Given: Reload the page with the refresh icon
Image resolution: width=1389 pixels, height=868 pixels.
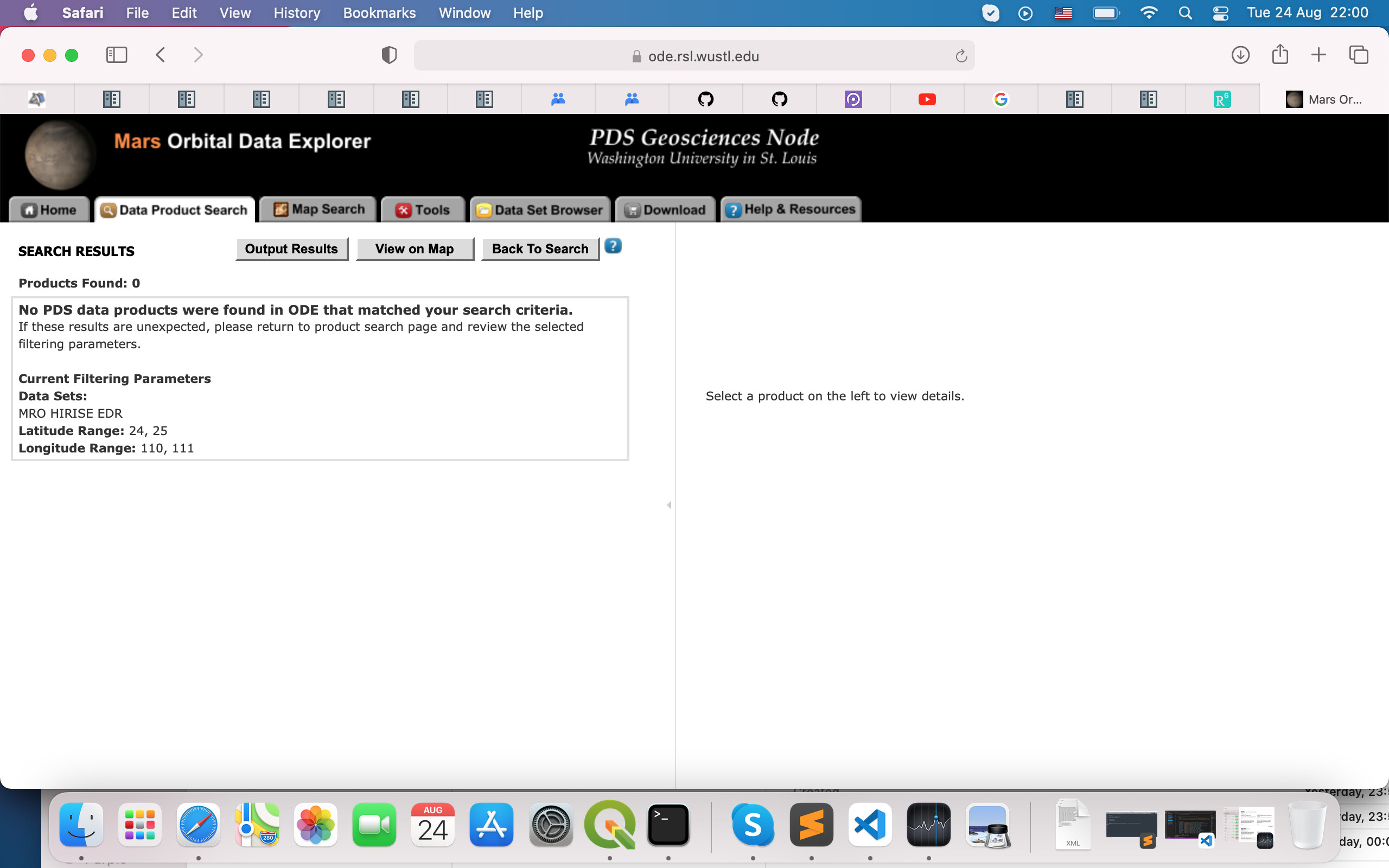Looking at the screenshot, I should tap(961, 56).
